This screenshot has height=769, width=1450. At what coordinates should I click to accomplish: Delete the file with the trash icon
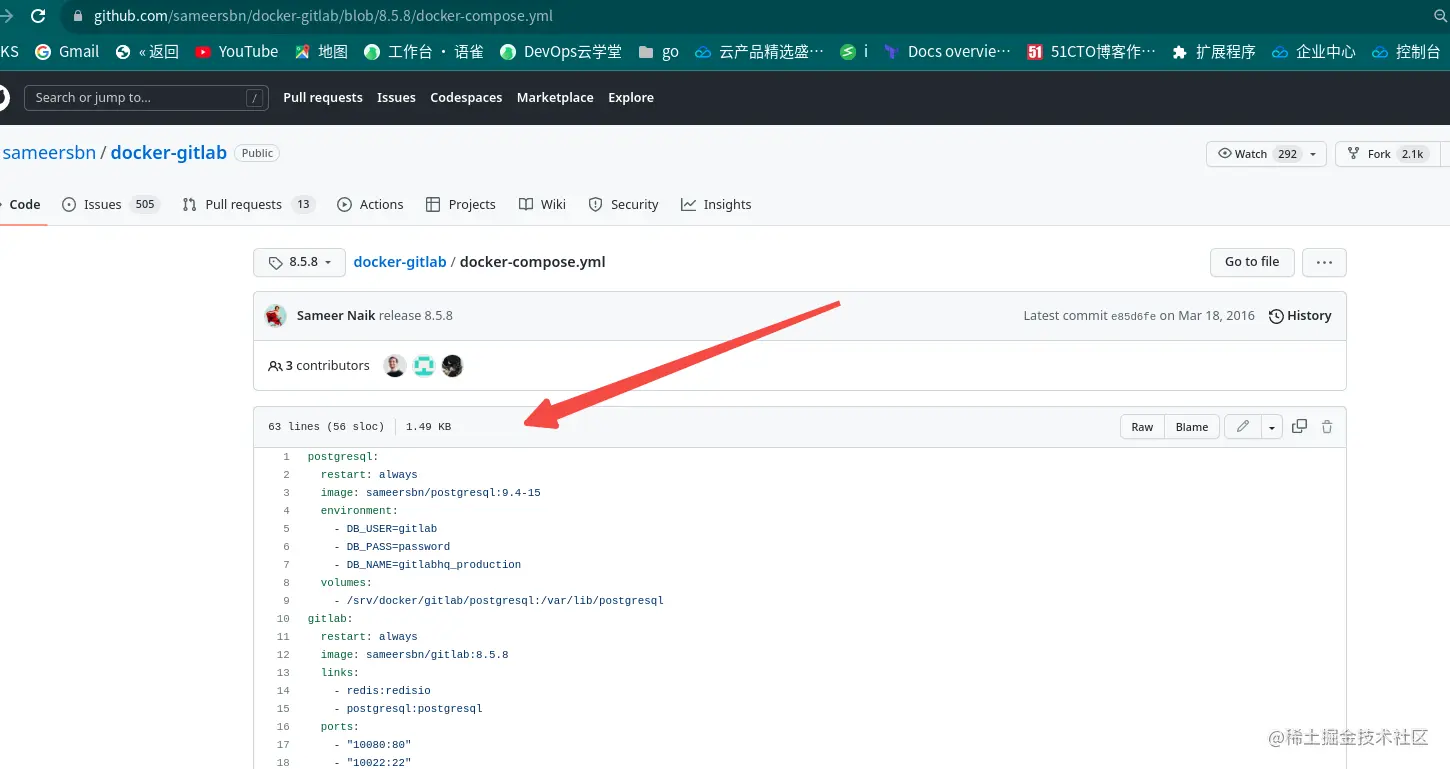tap(1327, 427)
